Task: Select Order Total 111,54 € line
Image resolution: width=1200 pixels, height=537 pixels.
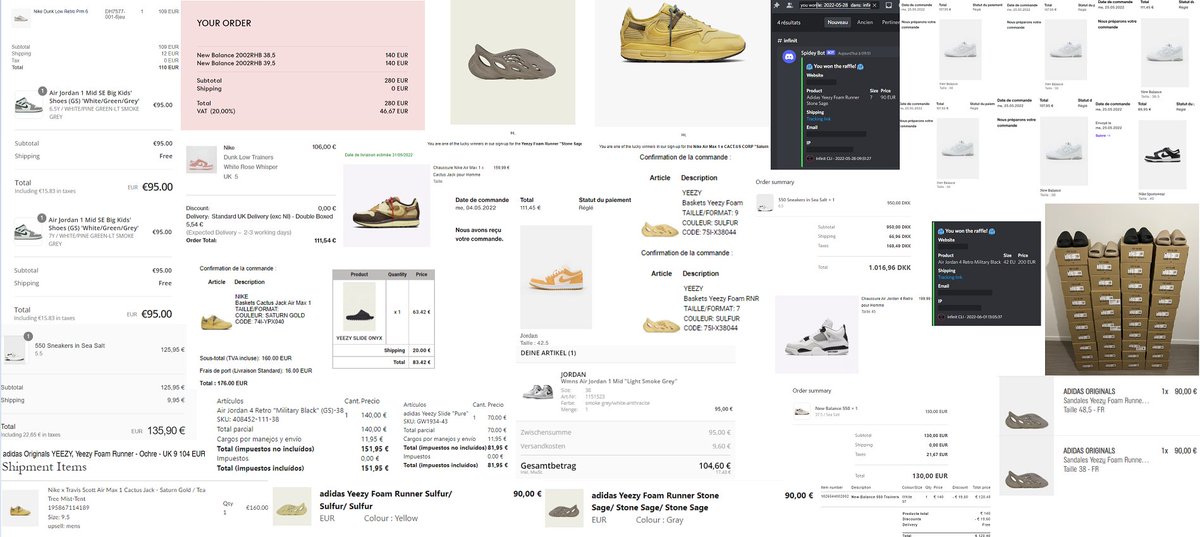Action: (x=261, y=240)
